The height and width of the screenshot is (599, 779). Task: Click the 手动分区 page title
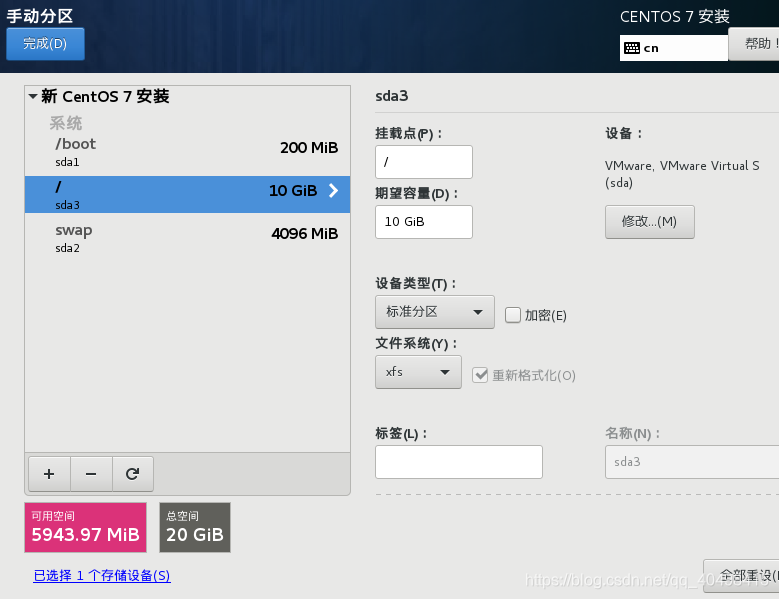(40, 16)
